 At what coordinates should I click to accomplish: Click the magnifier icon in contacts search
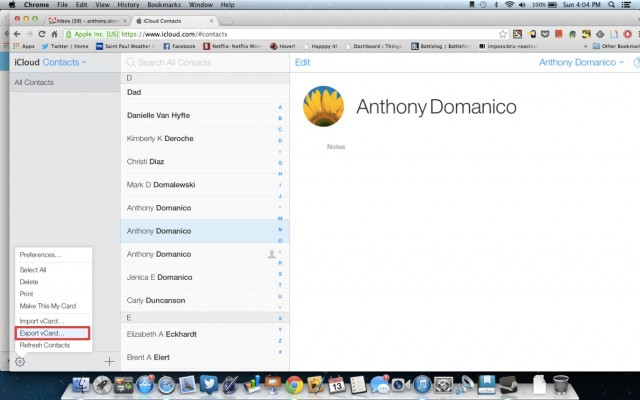pos(131,62)
